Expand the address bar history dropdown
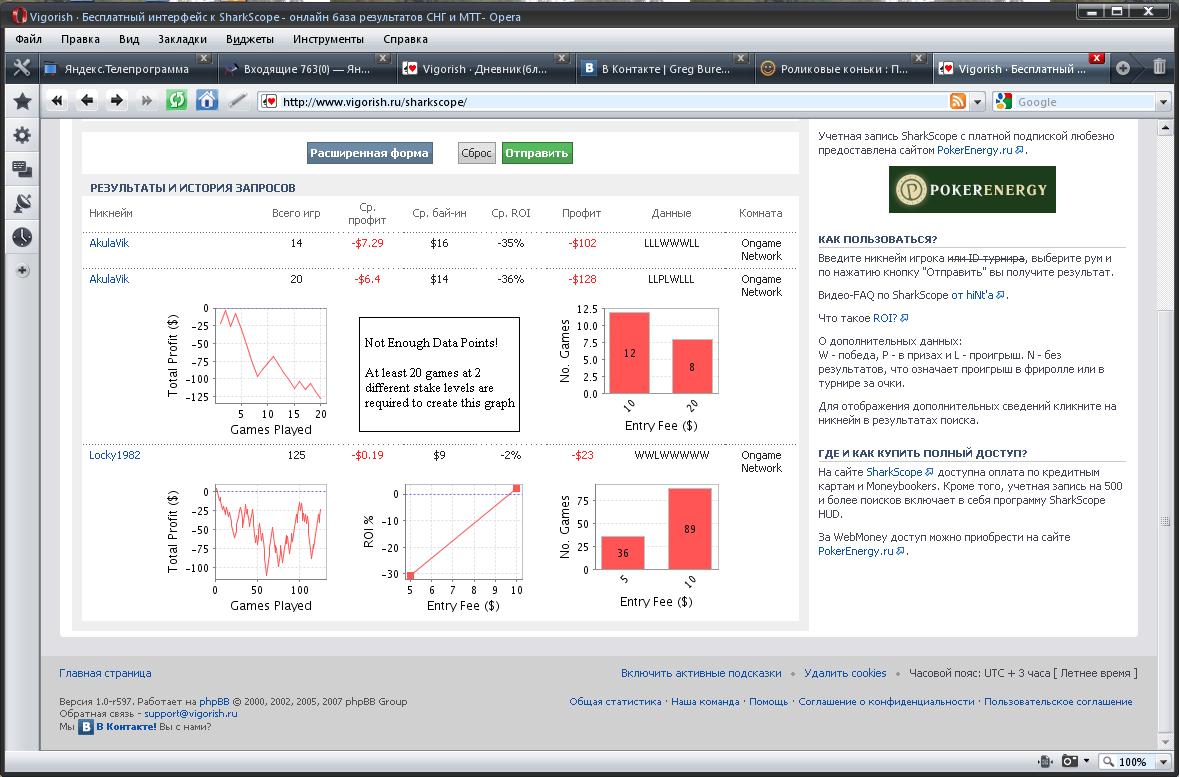Image resolution: width=1179 pixels, height=777 pixels. [x=977, y=102]
